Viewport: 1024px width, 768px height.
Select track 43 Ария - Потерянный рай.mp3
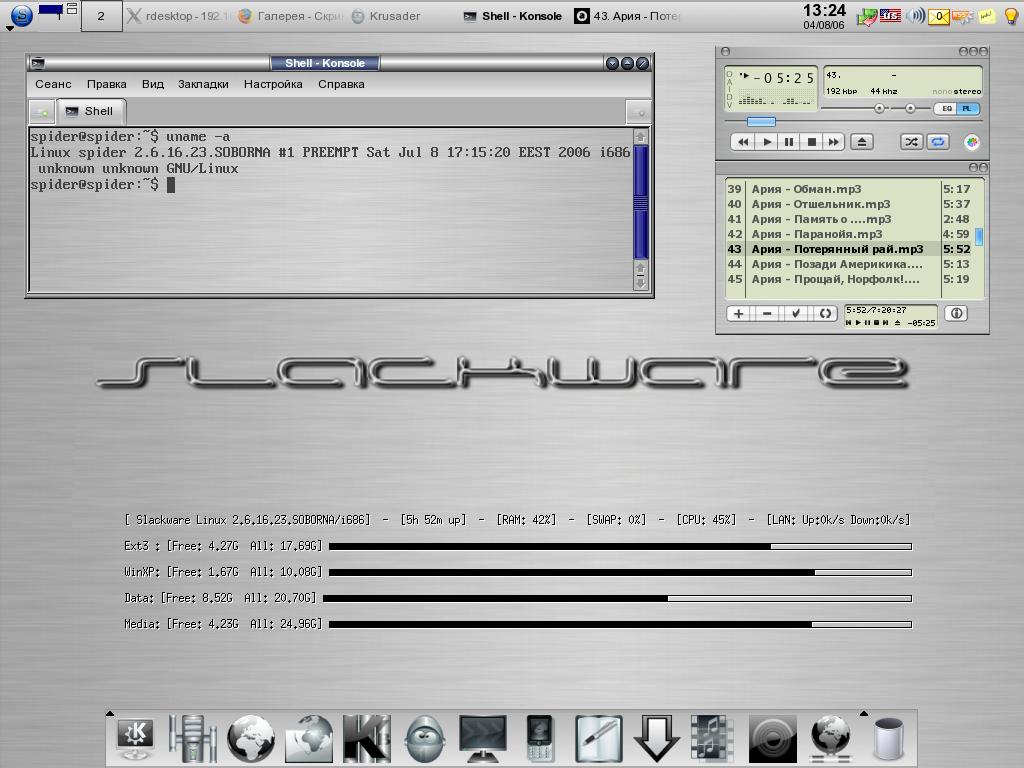[848, 249]
